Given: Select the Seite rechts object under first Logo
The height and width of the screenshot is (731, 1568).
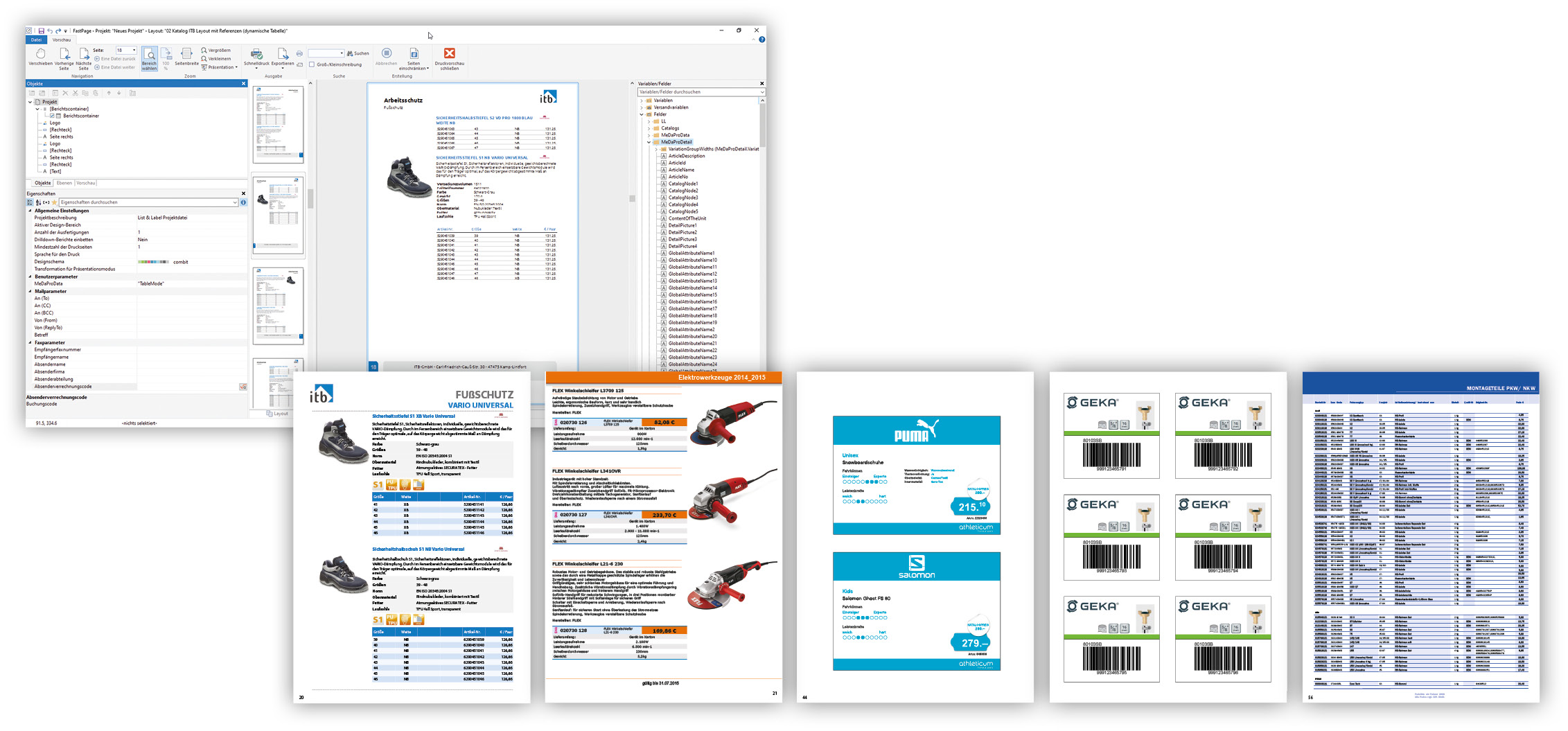Looking at the screenshot, I should point(61,136).
